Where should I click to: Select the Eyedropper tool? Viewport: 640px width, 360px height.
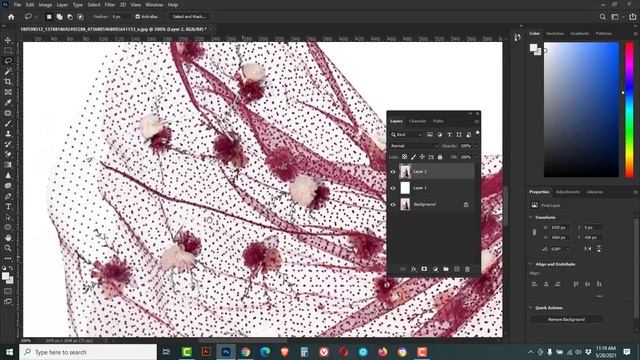[8, 102]
